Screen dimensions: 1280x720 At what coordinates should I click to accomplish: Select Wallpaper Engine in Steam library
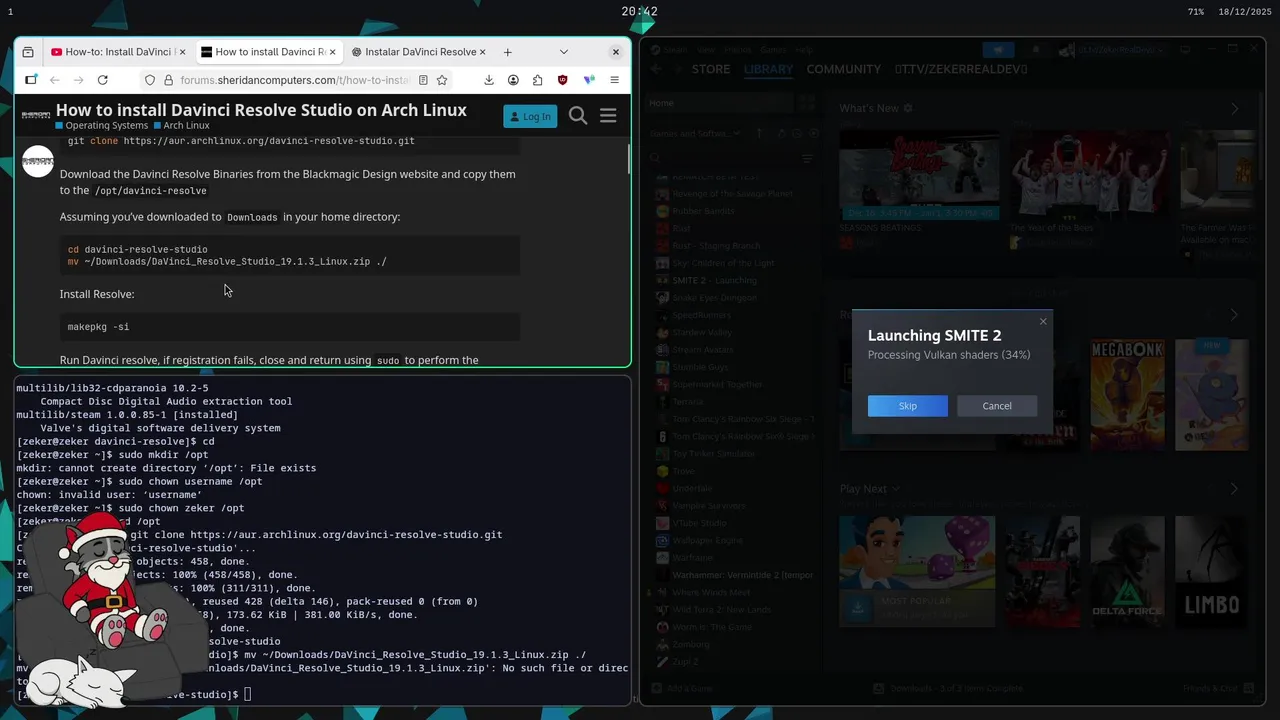pos(735,540)
